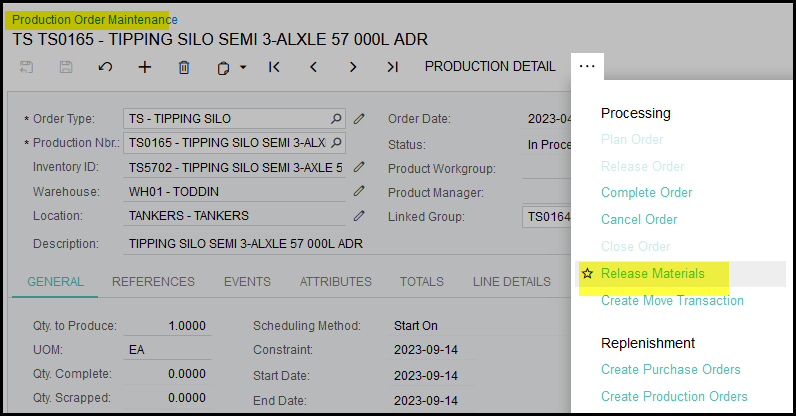796x416 pixels.
Task: Click the Save and Close toolbar icon
Action: tap(27, 67)
